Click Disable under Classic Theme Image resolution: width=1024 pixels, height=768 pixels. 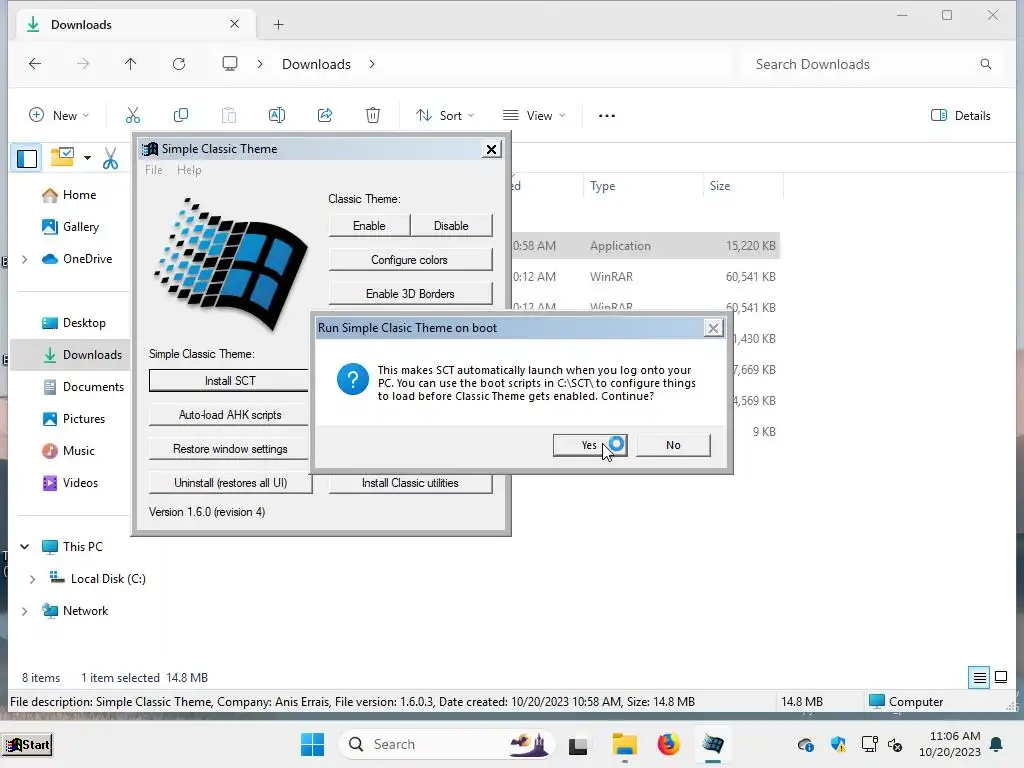(451, 225)
